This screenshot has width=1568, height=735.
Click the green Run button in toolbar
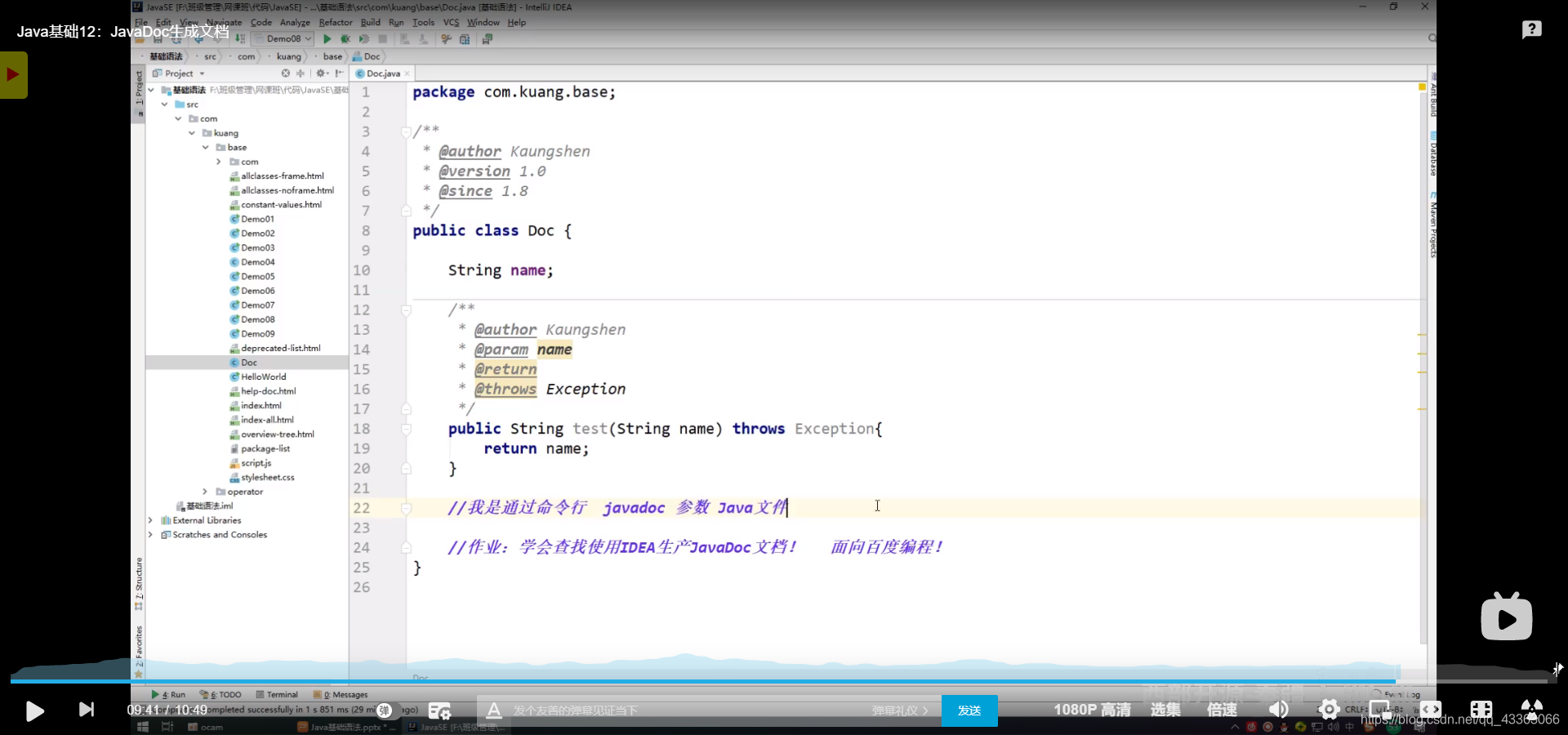pos(327,39)
